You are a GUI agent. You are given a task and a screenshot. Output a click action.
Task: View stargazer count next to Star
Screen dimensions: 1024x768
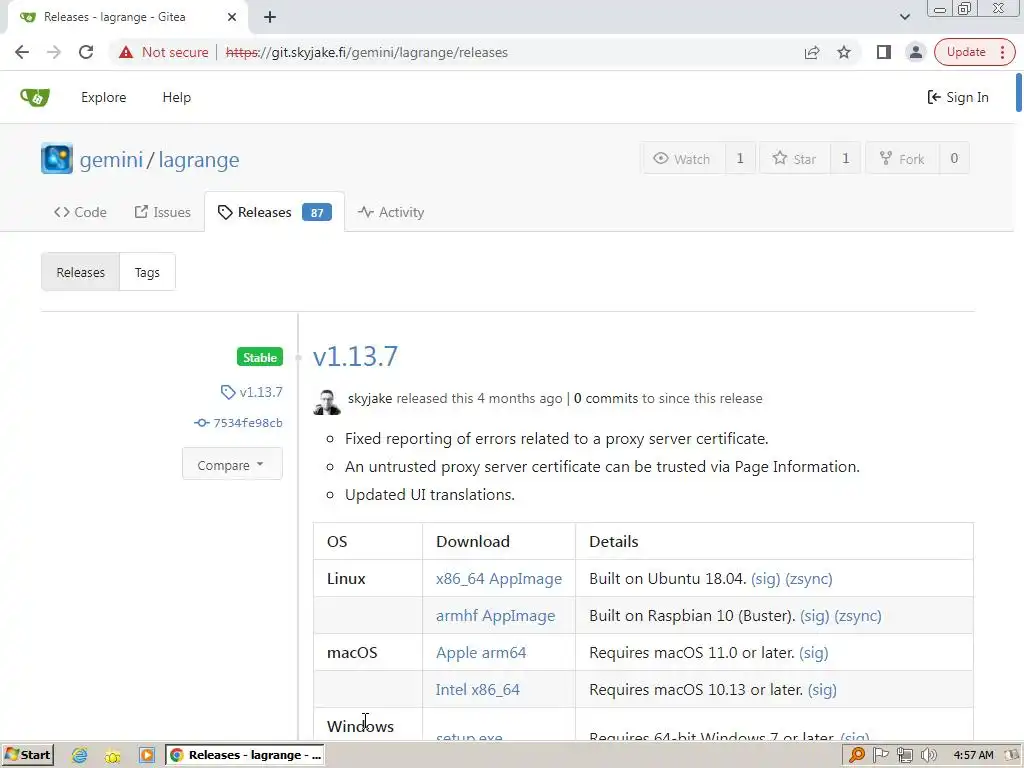pyautogui.click(x=846, y=159)
